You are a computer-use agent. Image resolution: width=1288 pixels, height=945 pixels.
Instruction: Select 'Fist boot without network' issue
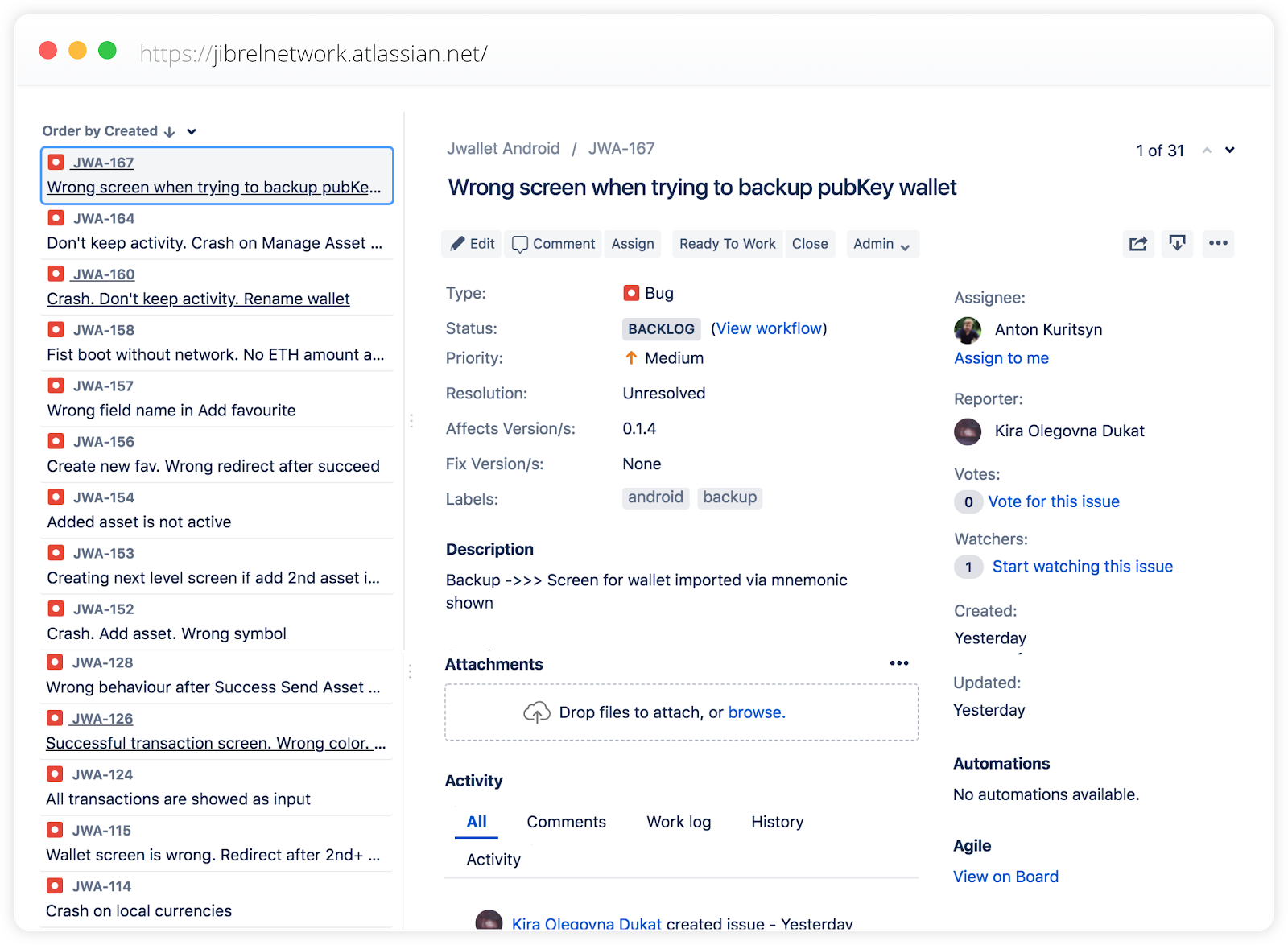click(217, 343)
